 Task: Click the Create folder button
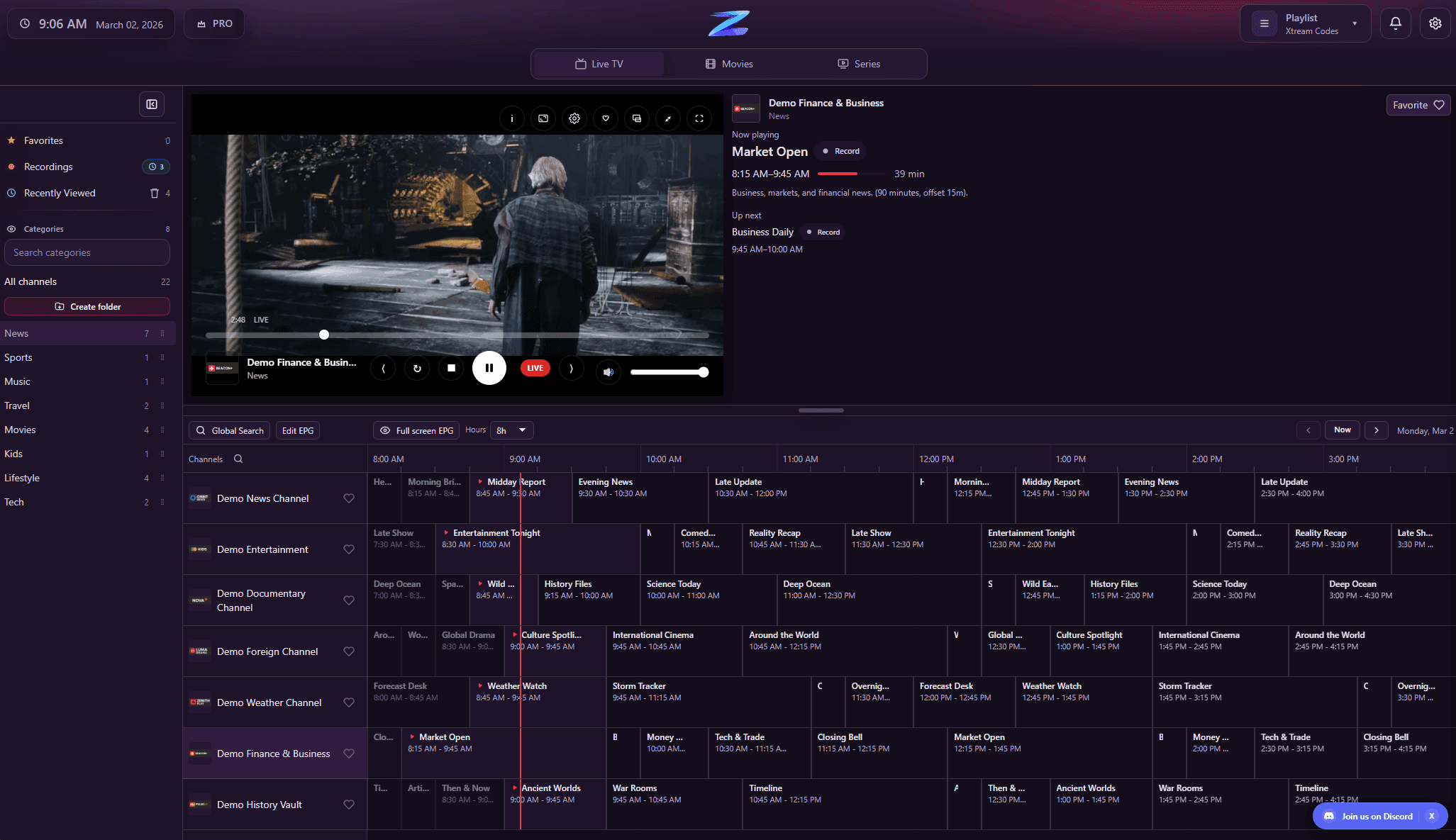pyautogui.click(x=87, y=306)
